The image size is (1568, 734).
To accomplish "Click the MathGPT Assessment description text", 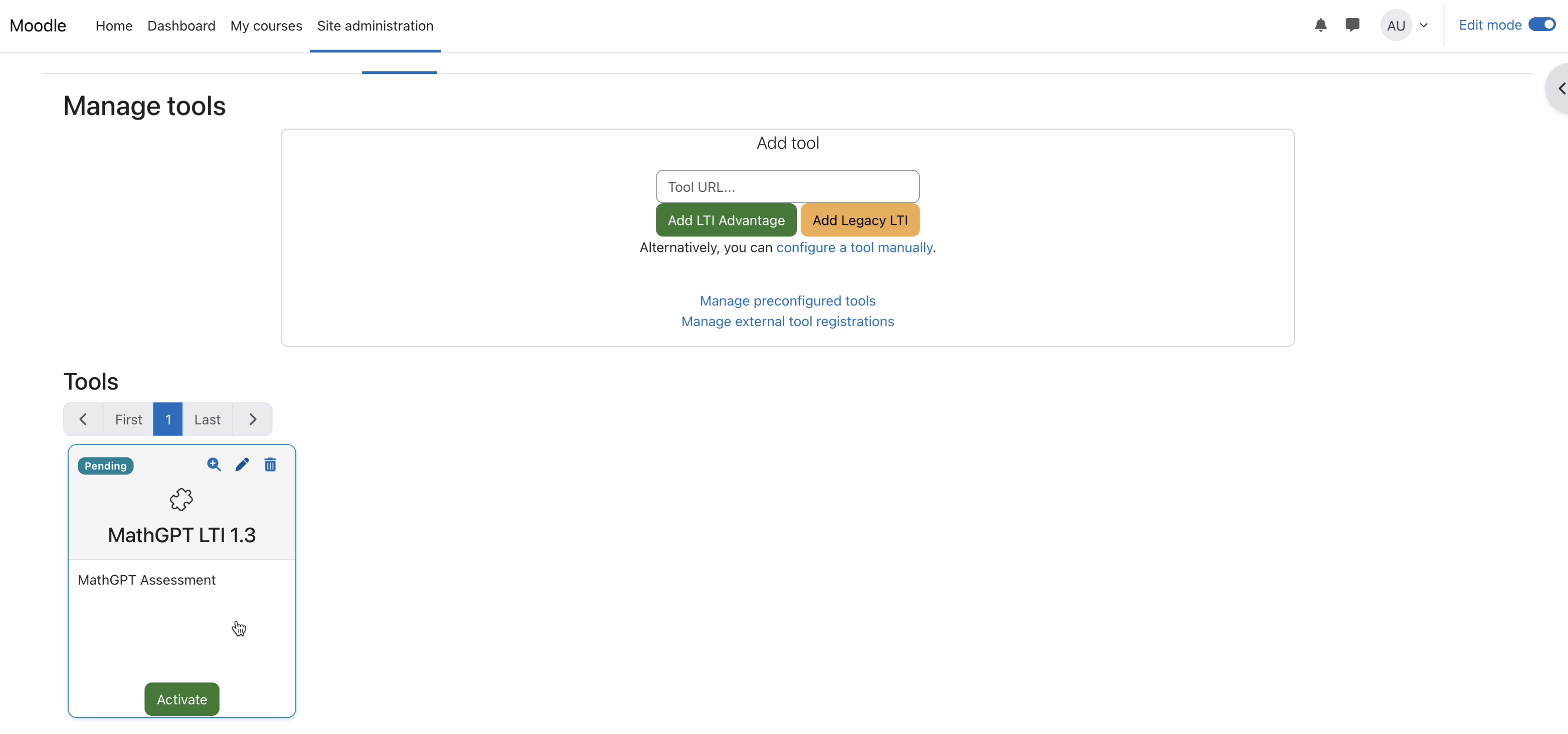I will [147, 580].
